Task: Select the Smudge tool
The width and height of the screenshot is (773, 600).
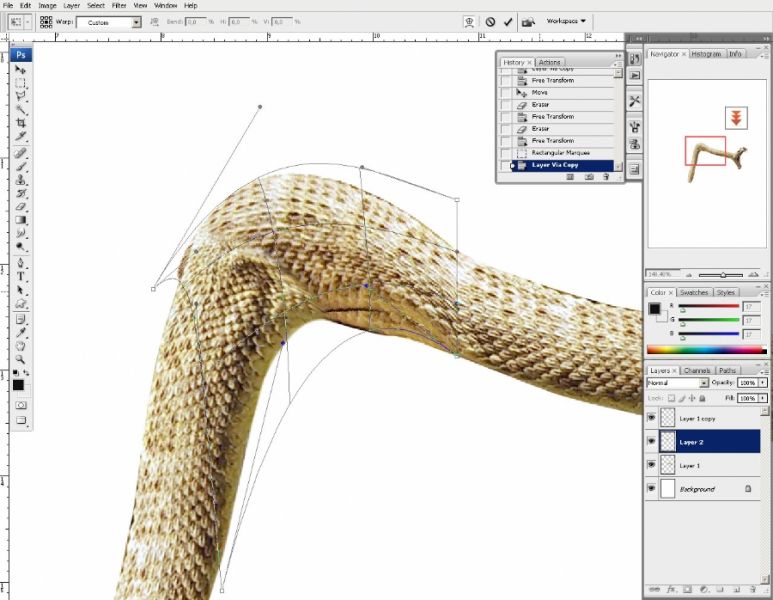Action: [x=20, y=233]
